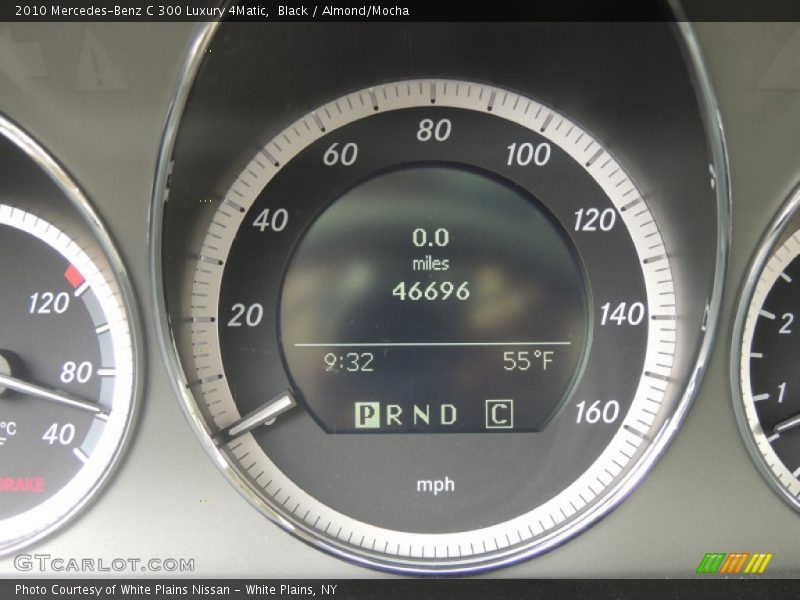The image size is (800, 600).
Task: Select the D gear letter
Action: click(448, 414)
